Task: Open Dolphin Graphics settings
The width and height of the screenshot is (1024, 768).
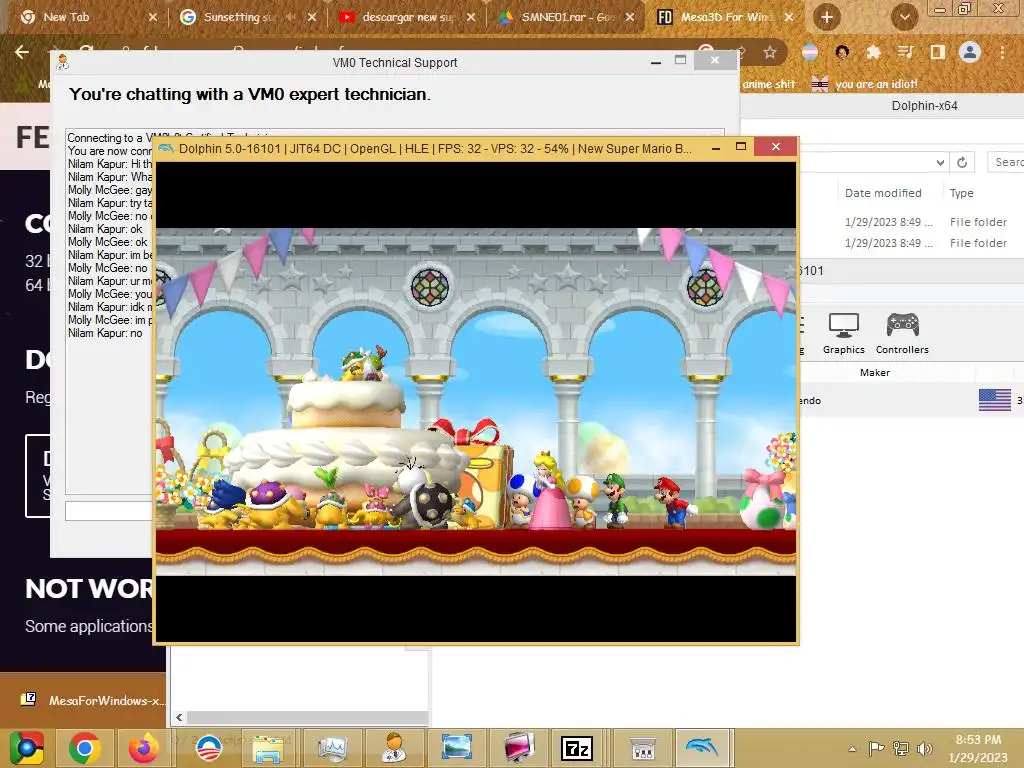Action: click(x=843, y=334)
